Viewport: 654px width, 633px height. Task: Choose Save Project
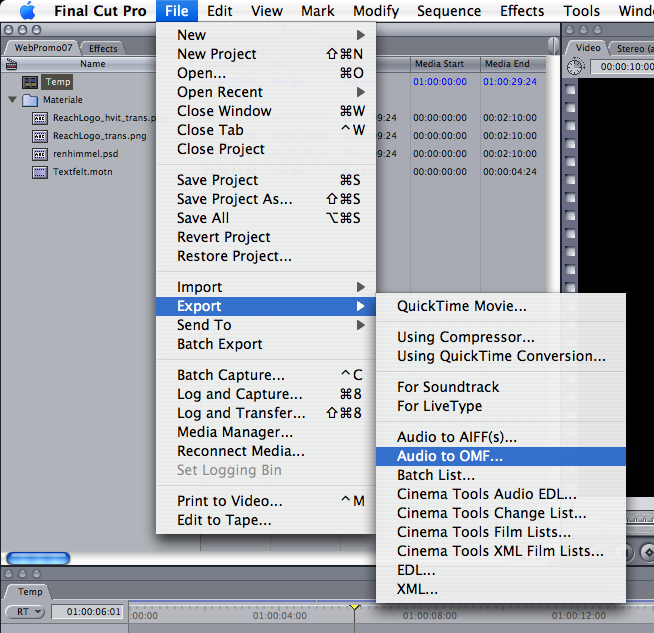pyautogui.click(x=266, y=180)
